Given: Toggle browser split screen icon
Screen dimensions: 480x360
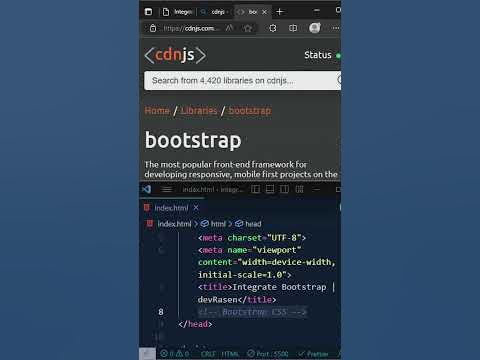Looking at the screenshot, I should click(293, 28).
